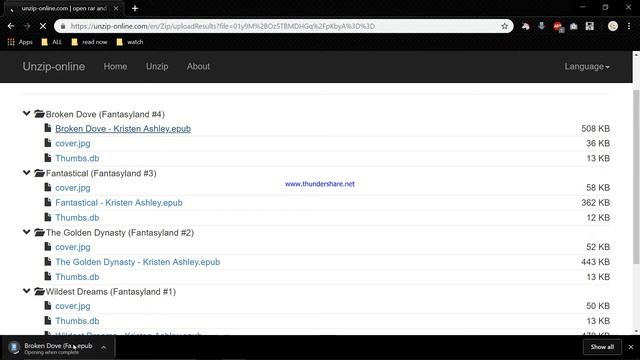Viewport: 640px width, 360px height.
Task: Click the file icon beside Fantastical epub
Action: [48, 202]
